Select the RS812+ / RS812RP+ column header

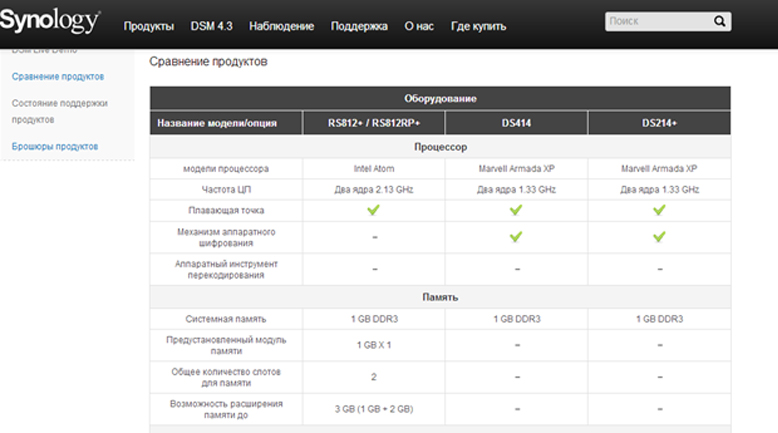click(374, 123)
